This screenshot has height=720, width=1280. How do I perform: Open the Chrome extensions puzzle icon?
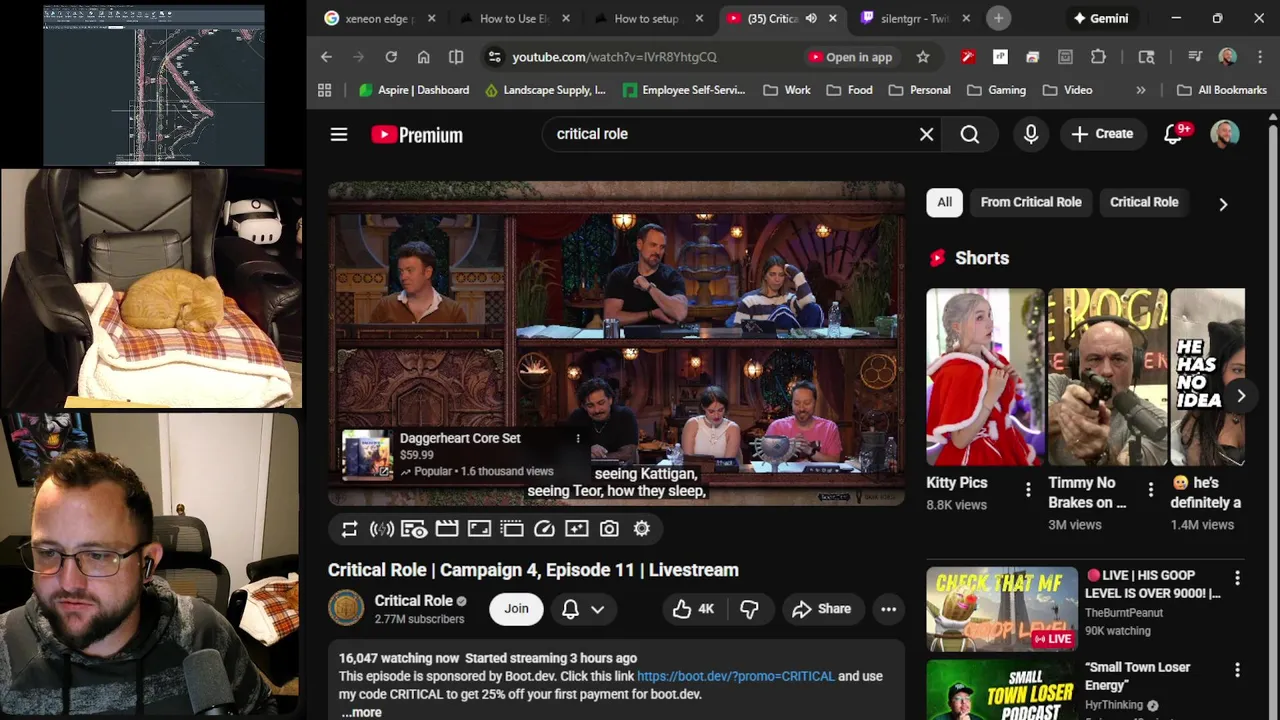[x=1098, y=57]
